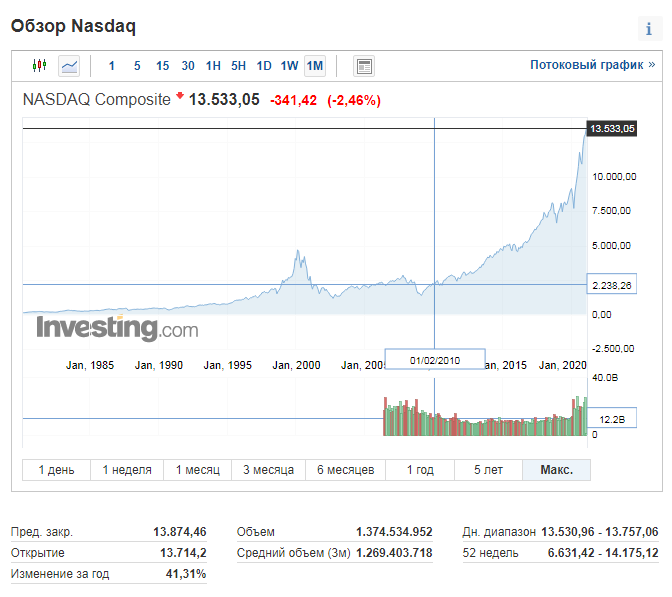This screenshot has height=597, width=672.
Task: Select the area line chart icon
Action: (x=69, y=66)
